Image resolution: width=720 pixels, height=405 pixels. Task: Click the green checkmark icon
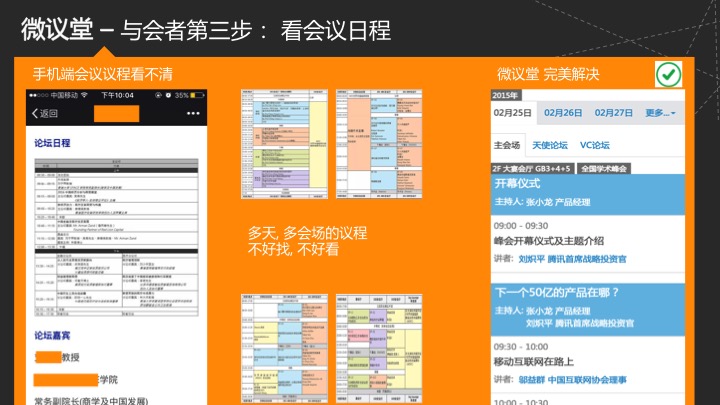(x=667, y=74)
